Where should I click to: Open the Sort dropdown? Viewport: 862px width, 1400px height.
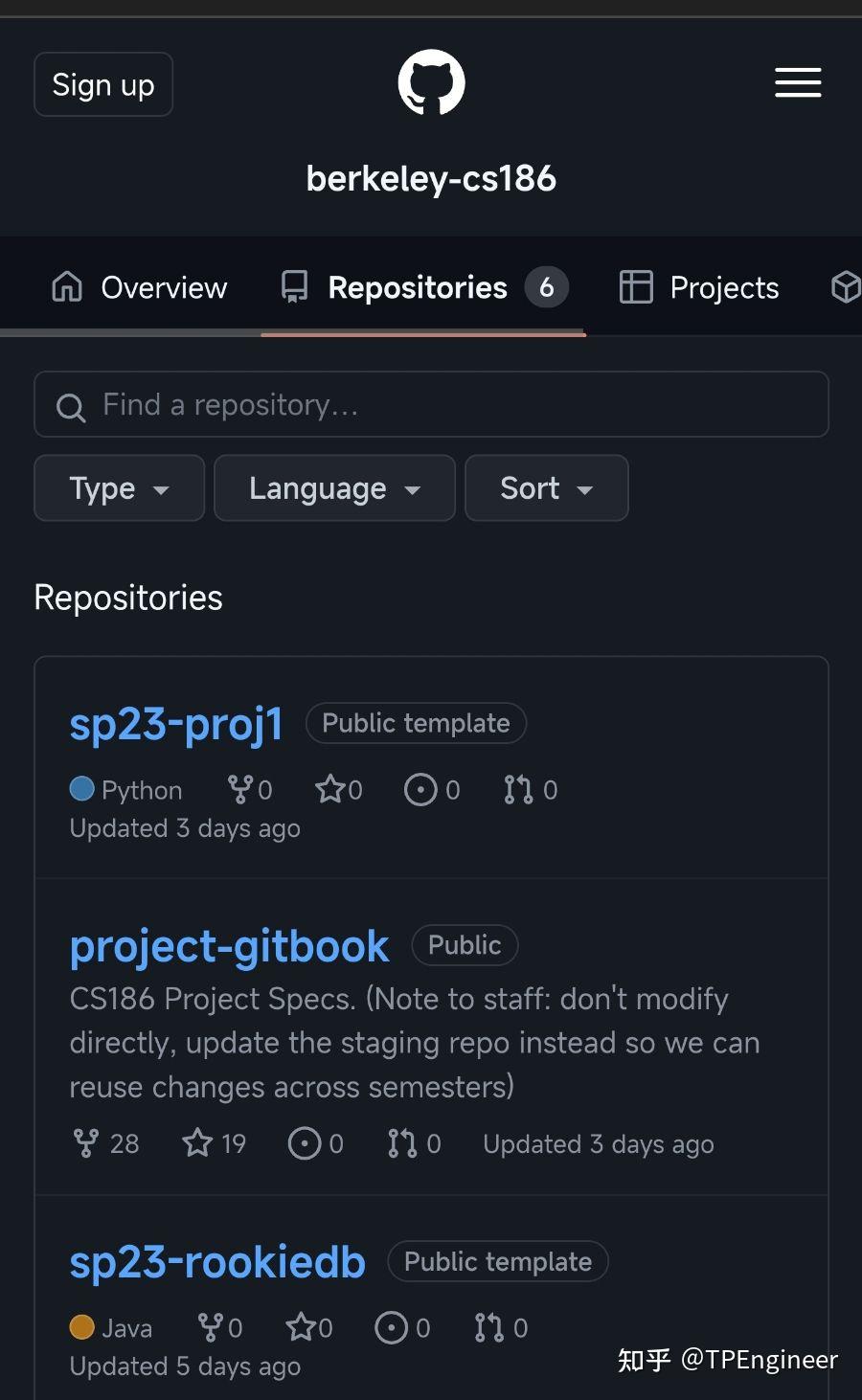pyautogui.click(x=546, y=488)
